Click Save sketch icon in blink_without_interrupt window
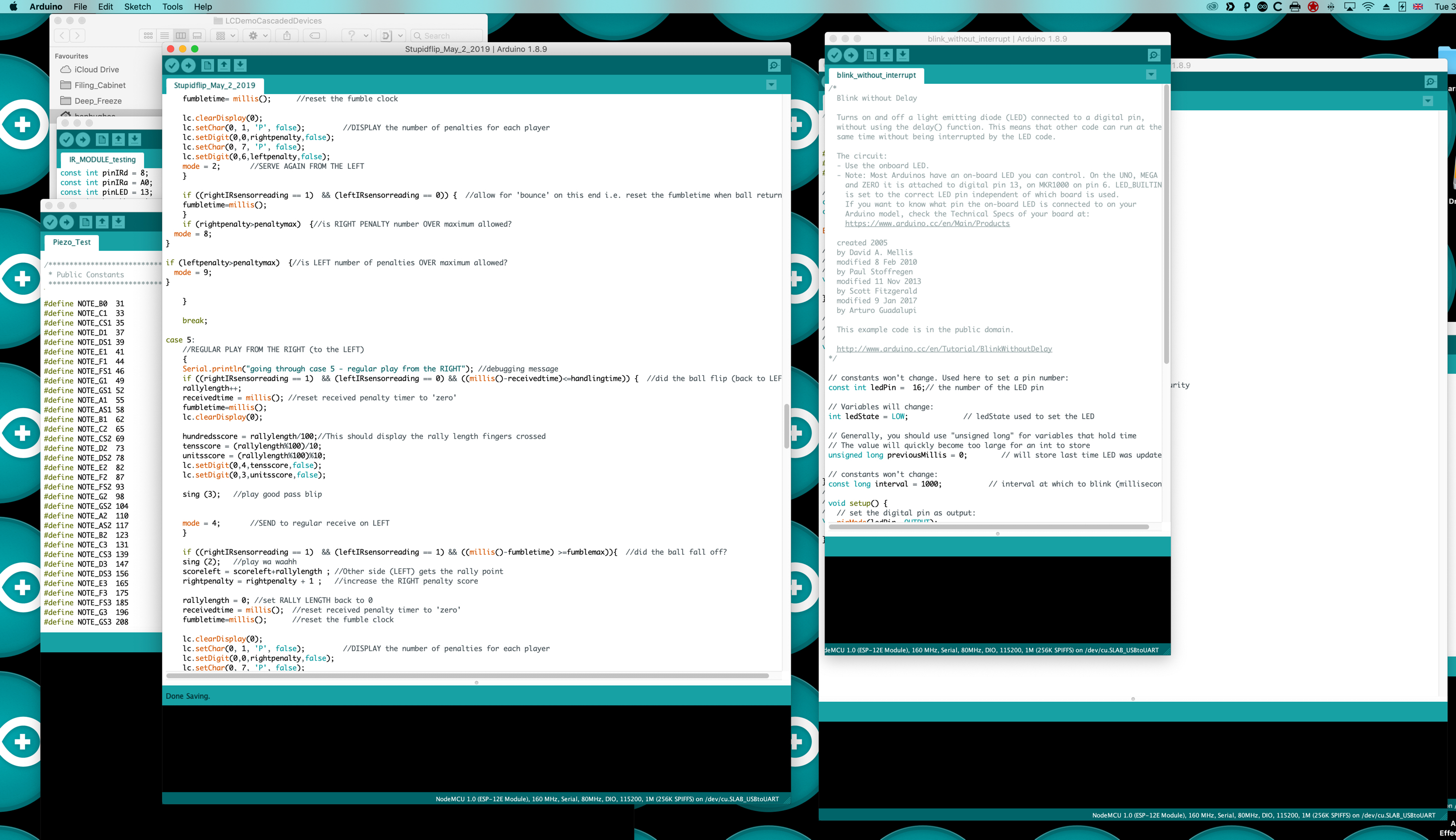 pos(903,55)
